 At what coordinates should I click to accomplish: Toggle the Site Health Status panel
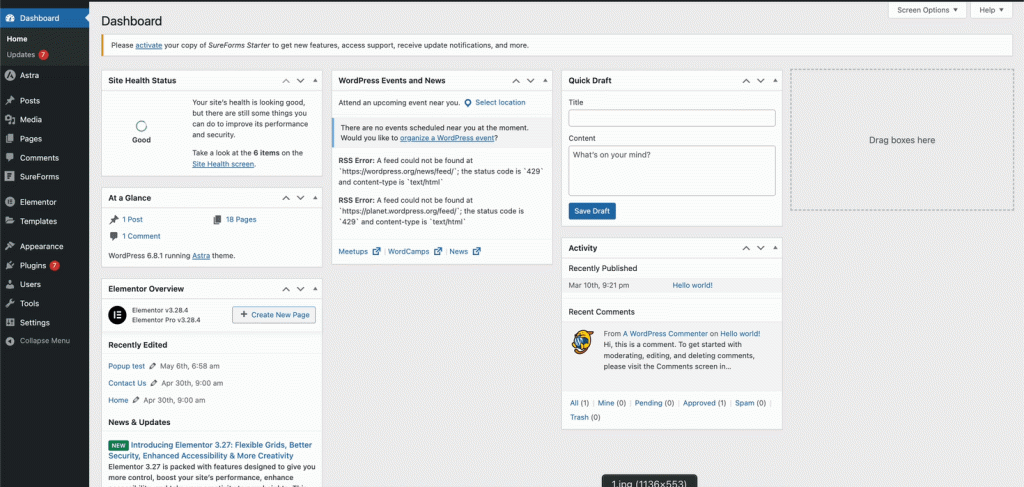point(315,81)
